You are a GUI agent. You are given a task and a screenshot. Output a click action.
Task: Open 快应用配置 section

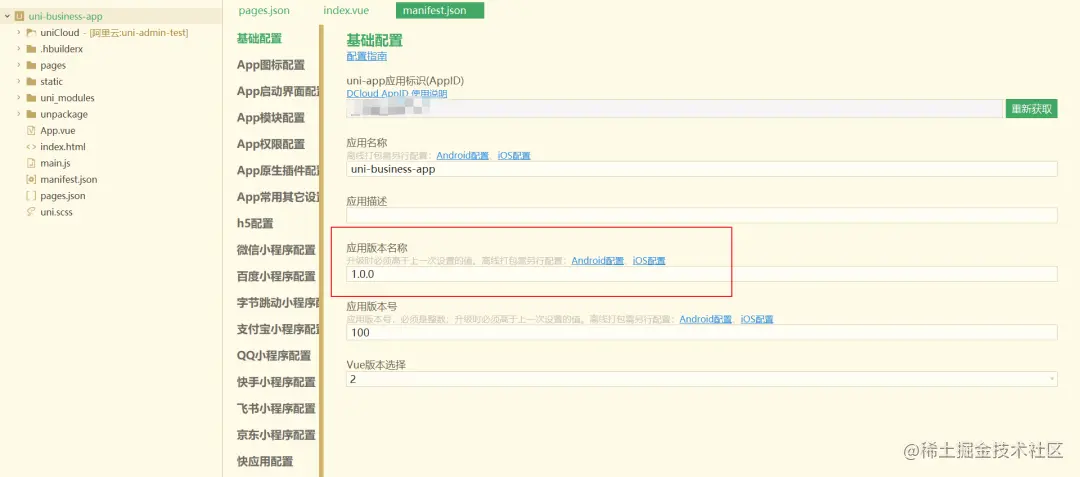coord(265,462)
